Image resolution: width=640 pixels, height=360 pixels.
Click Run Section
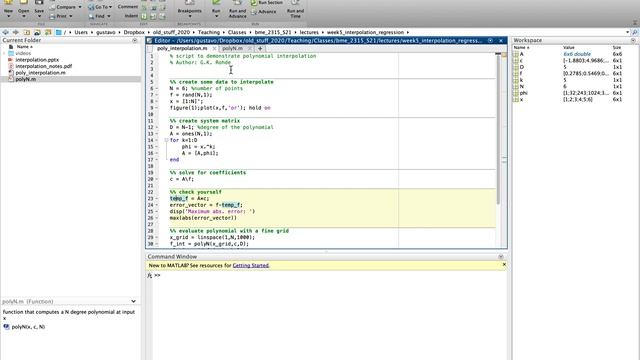(x=267, y=2)
